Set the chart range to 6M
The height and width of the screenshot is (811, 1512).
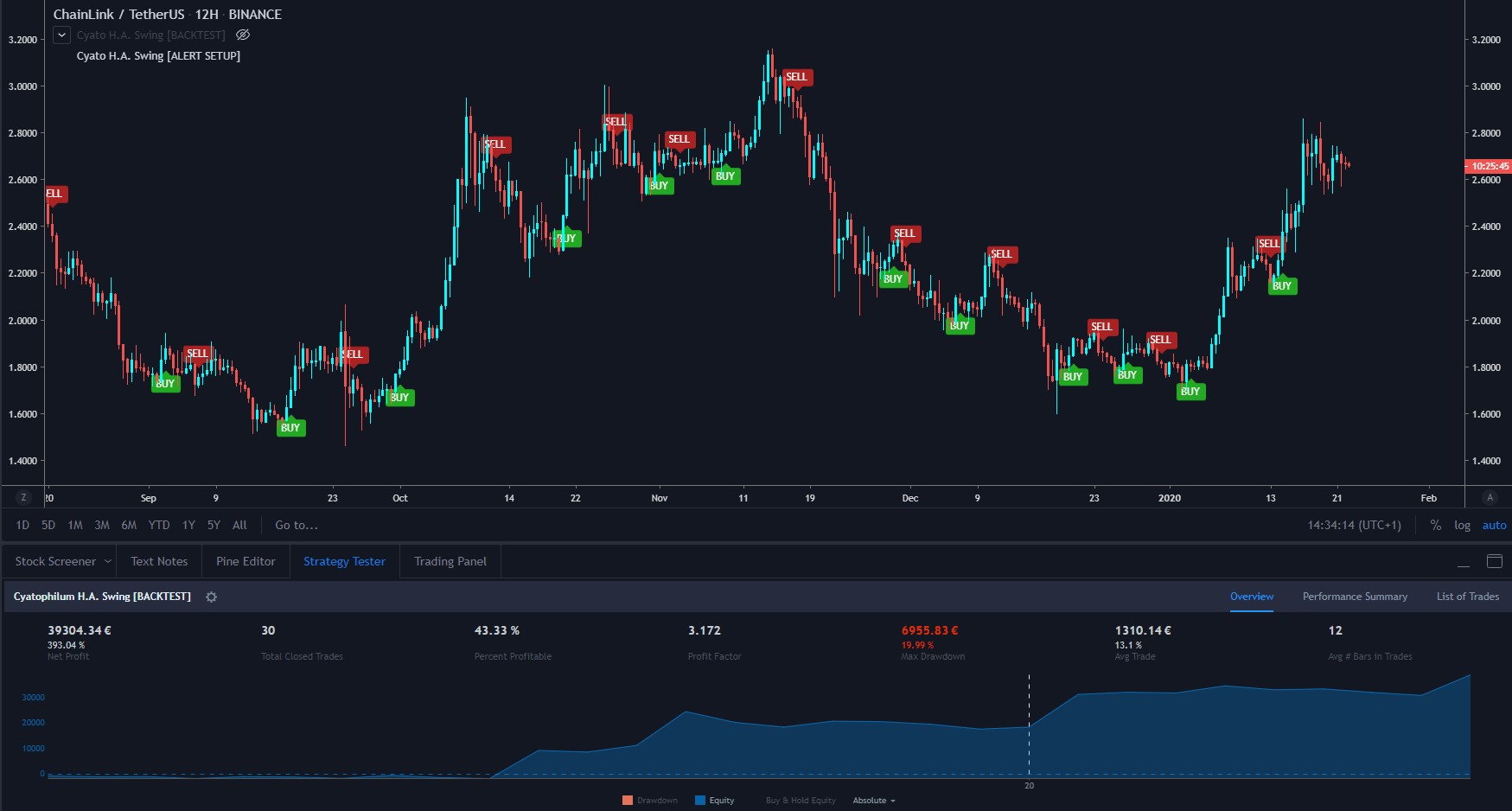click(129, 525)
